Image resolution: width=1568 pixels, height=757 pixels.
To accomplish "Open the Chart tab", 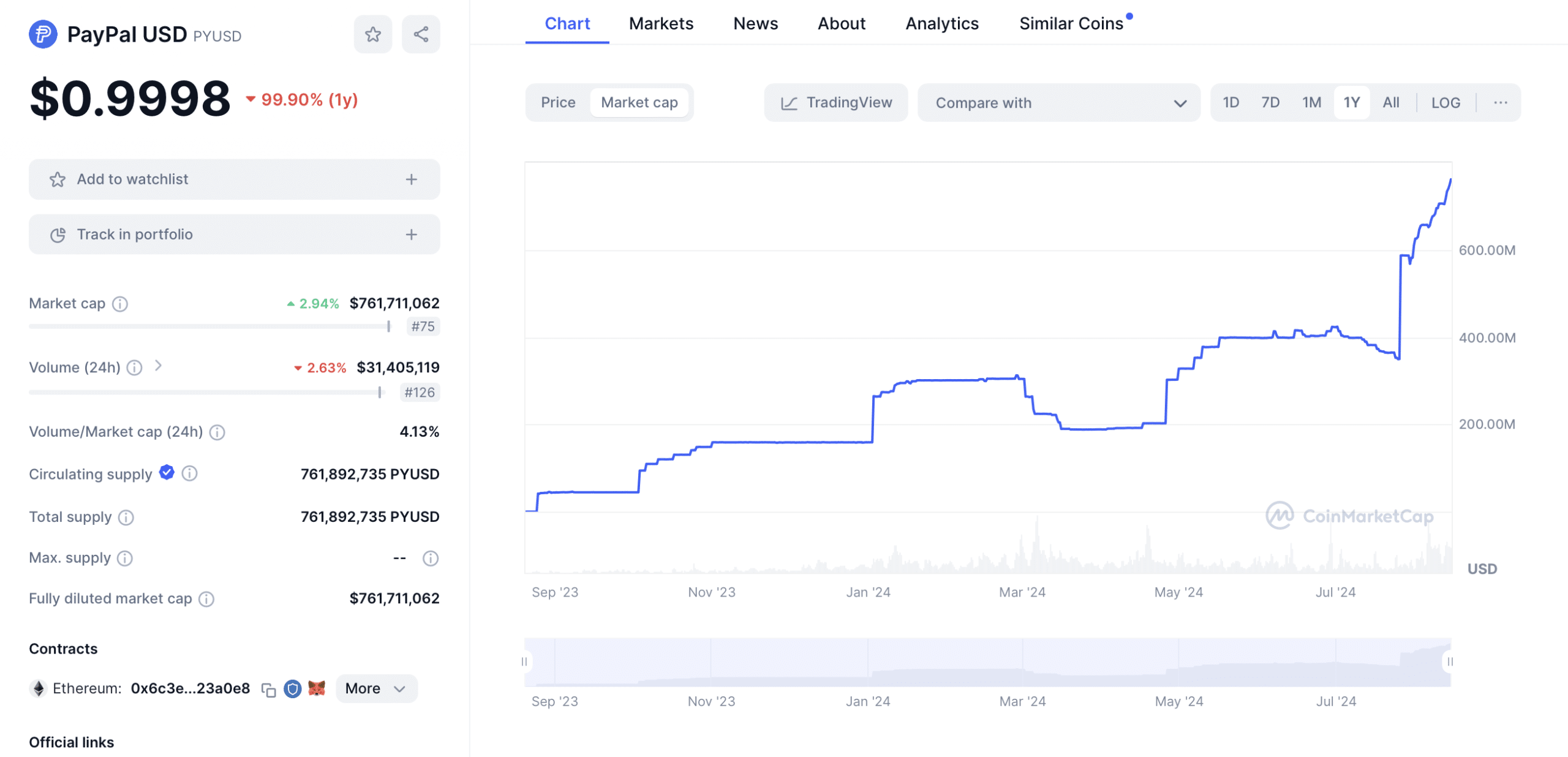I will (567, 23).
